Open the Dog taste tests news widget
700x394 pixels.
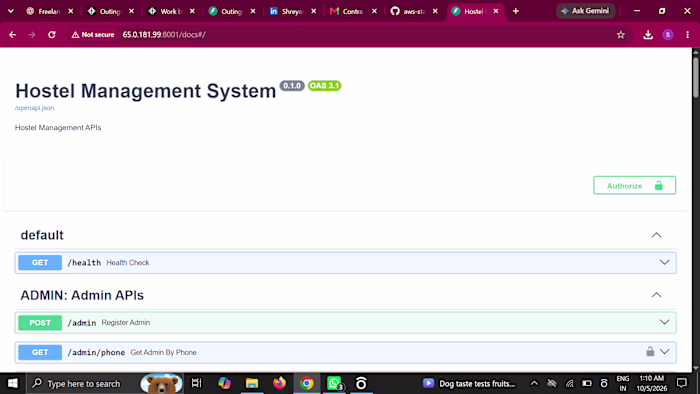pyautogui.click(x=469, y=383)
